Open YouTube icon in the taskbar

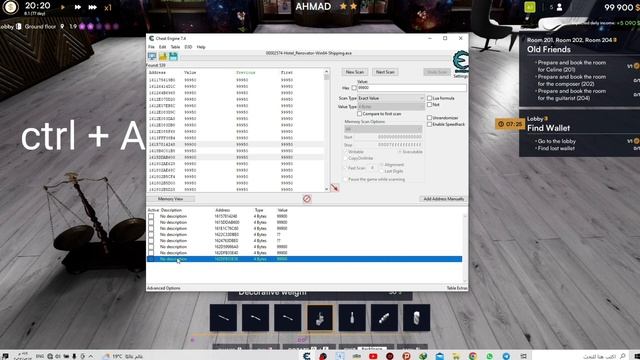tap(373, 356)
